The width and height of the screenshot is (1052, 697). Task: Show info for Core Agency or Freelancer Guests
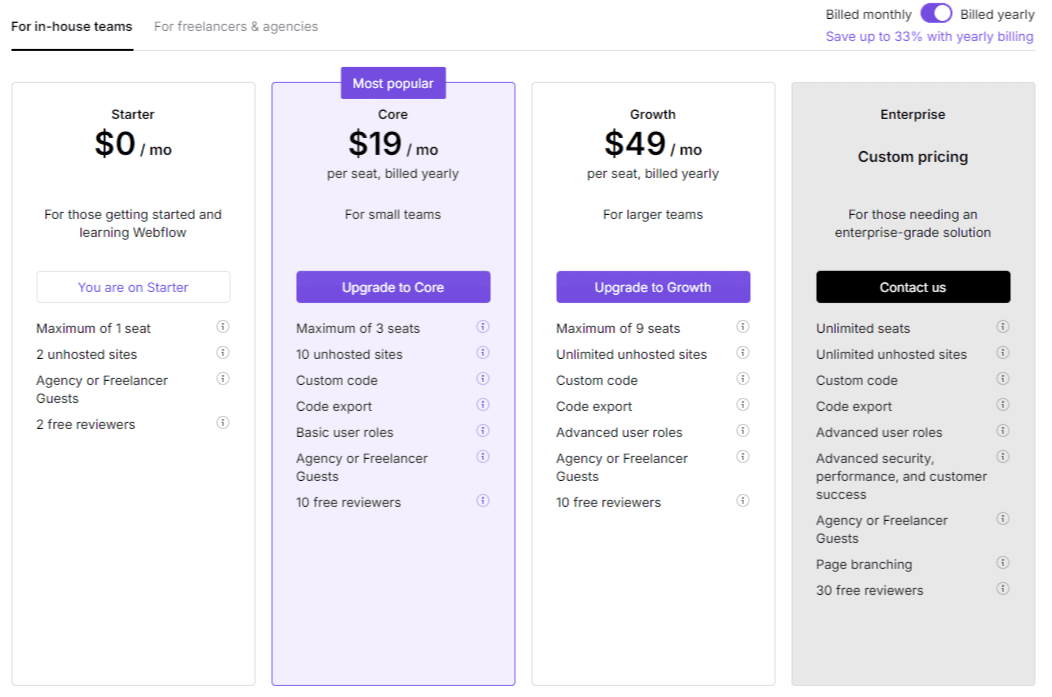483,457
